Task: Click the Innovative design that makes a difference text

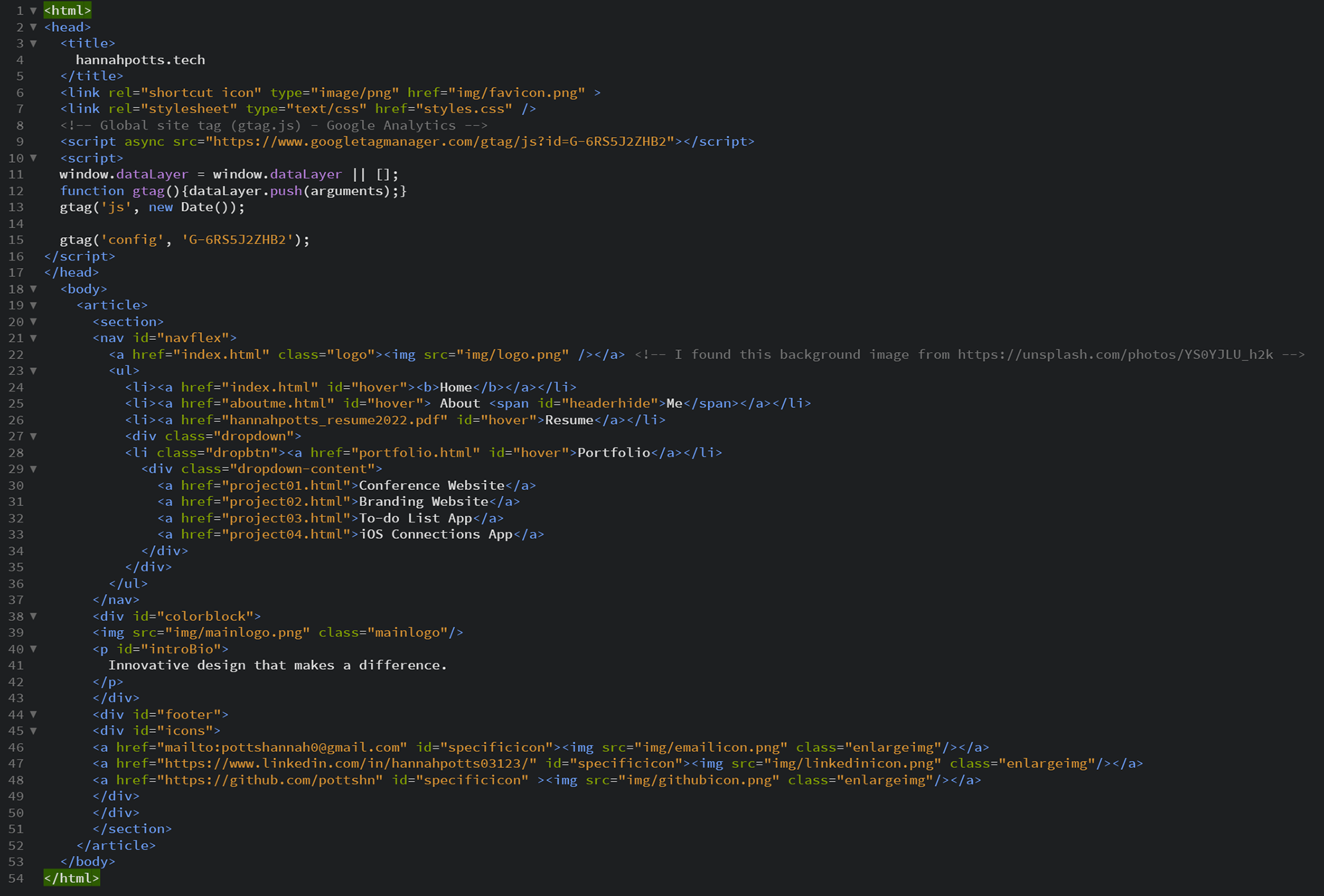Action: (x=278, y=665)
